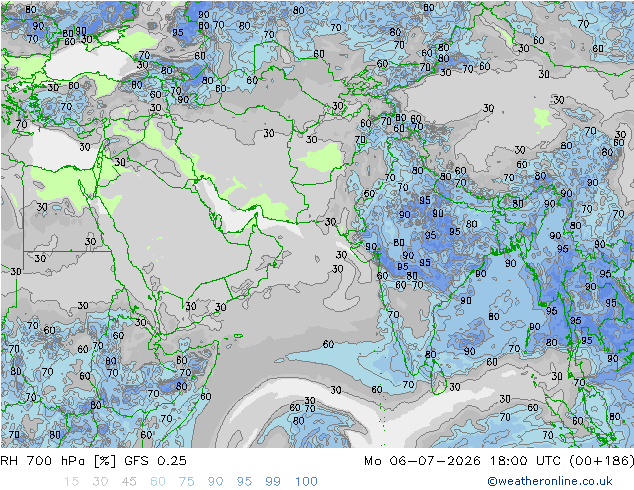Click the legend value 99
634x490 pixels.
click(273, 482)
